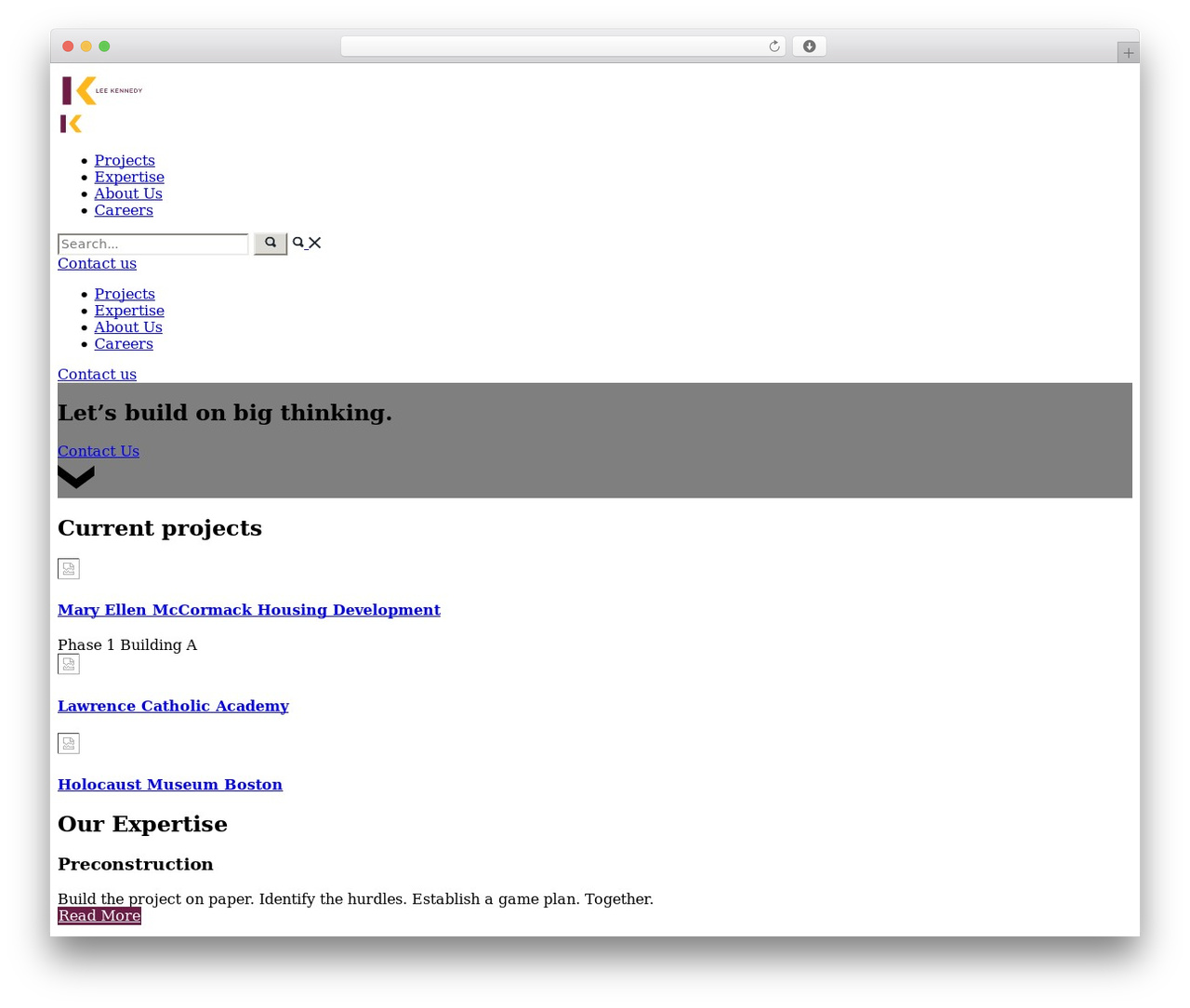The width and height of the screenshot is (1190, 1008).
Task: Click the 'Build the project on paper' paragraph
Action: tap(355, 899)
